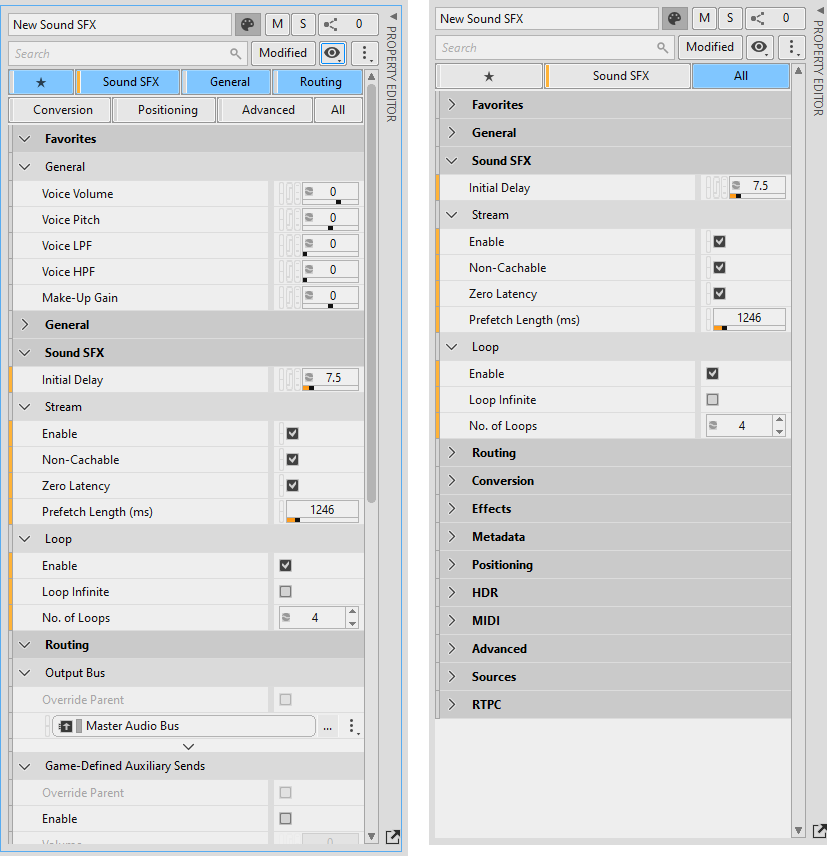Enable Loop Infinite checkbox in left panel
Viewport: 827px width, 856px height.
pos(286,592)
